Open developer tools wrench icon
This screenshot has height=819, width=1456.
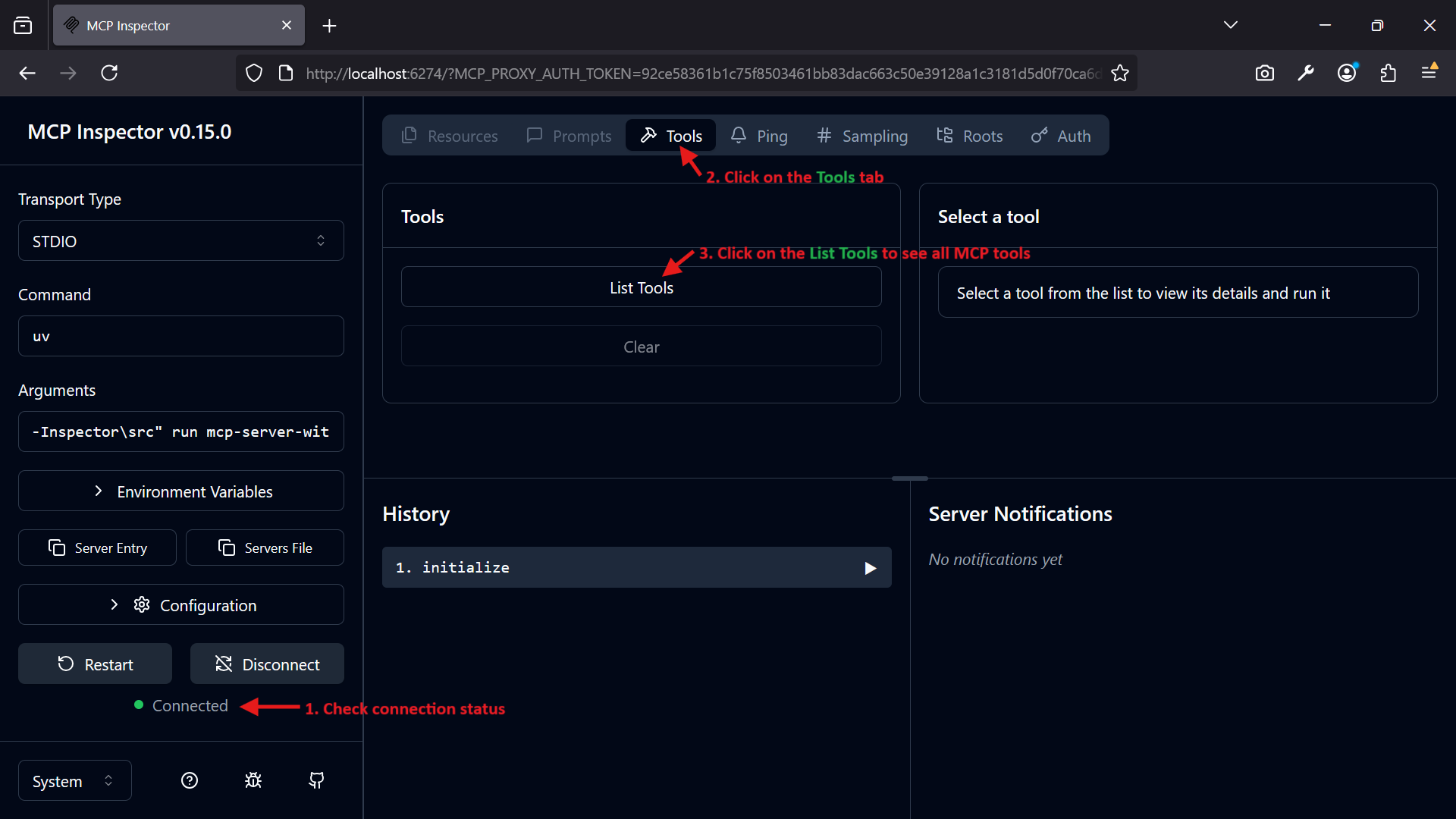point(1306,73)
